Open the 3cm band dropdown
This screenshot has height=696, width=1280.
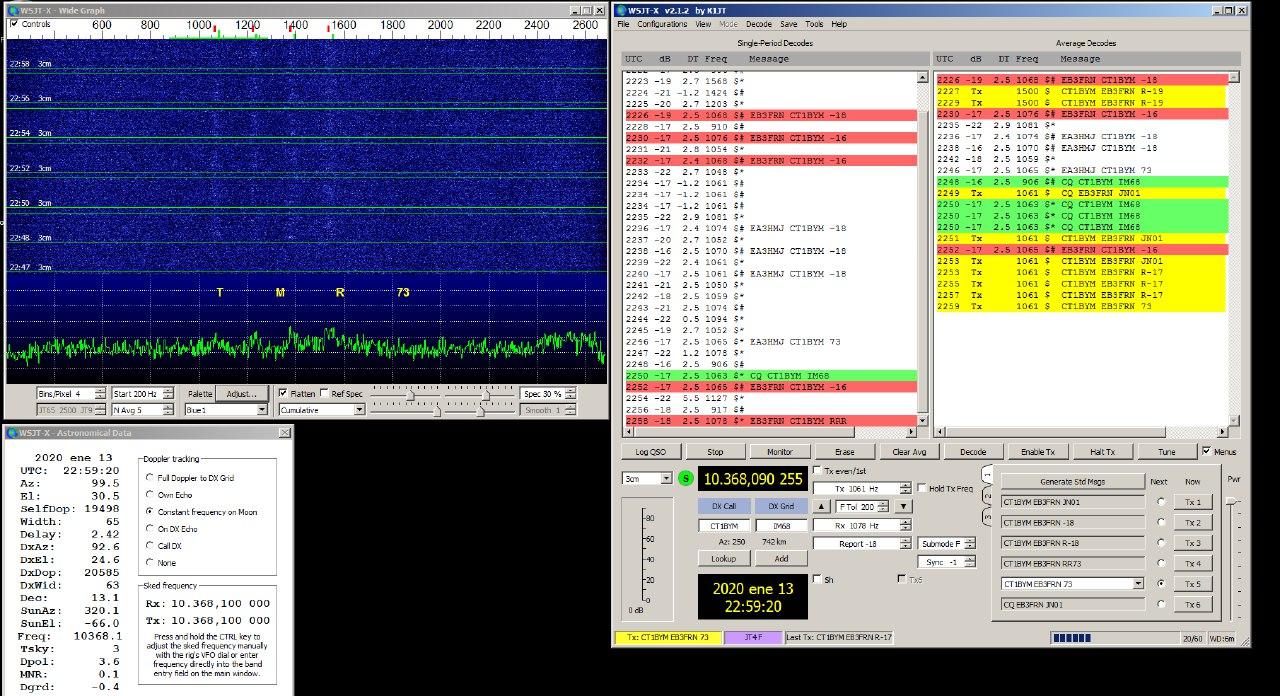pos(666,478)
